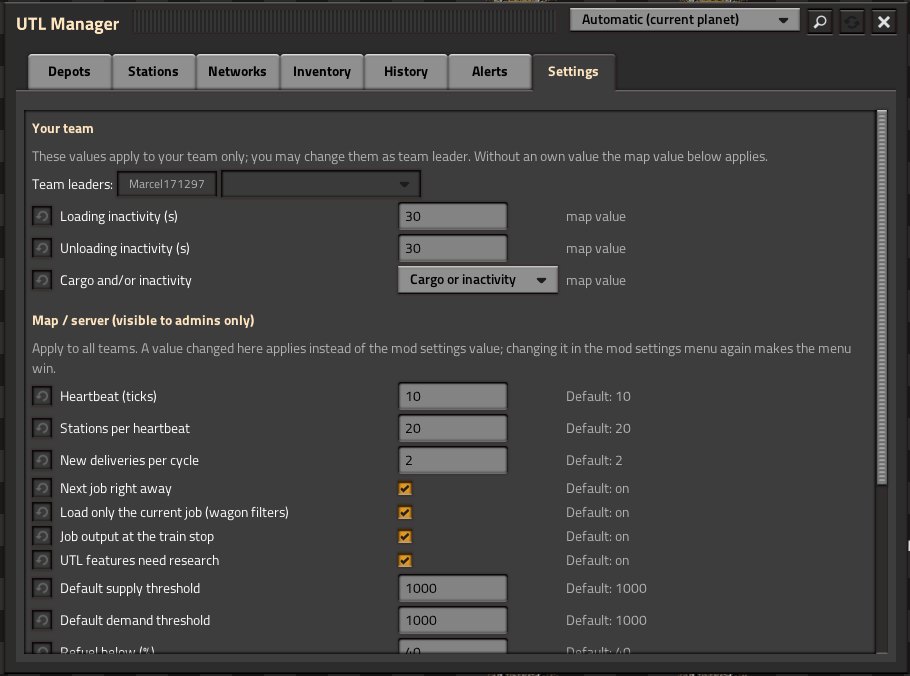The image size is (910, 676).
Task: Click 'Default: 10' text beside Heartbeat
Action: tap(598, 396)
